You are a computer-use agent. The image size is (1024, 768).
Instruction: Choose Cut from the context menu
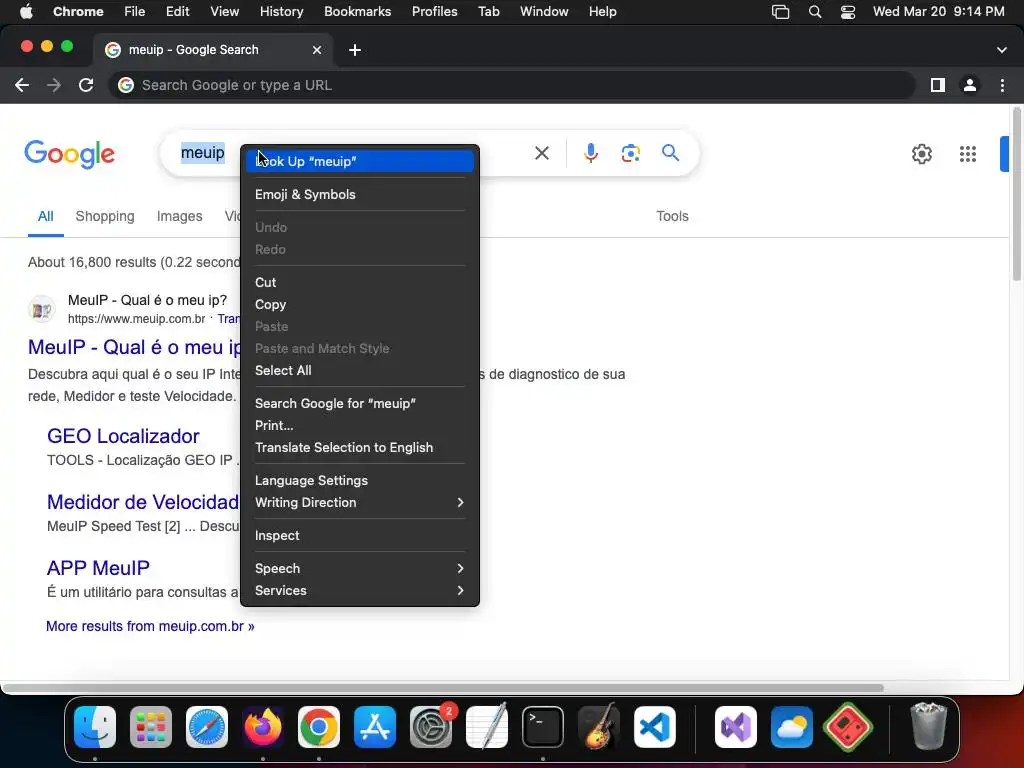(x=360, y=282)
